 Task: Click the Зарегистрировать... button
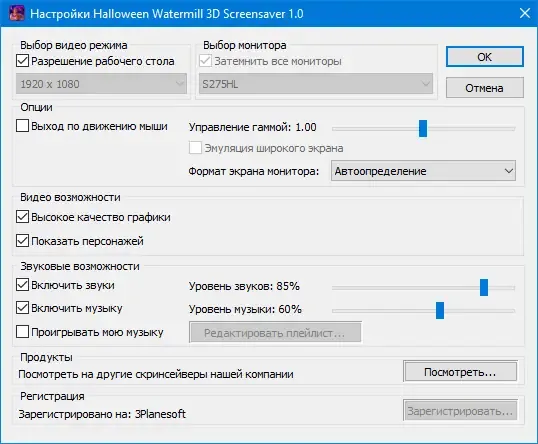[460, 411]
